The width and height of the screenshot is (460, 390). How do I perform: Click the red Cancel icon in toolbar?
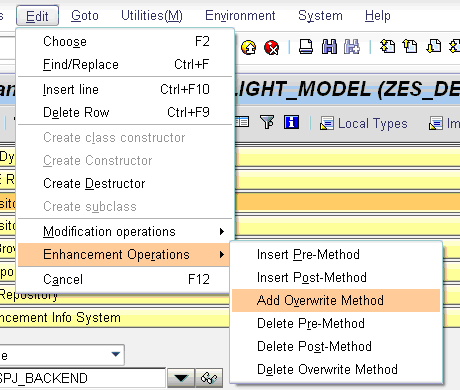[x=271, y=47]
